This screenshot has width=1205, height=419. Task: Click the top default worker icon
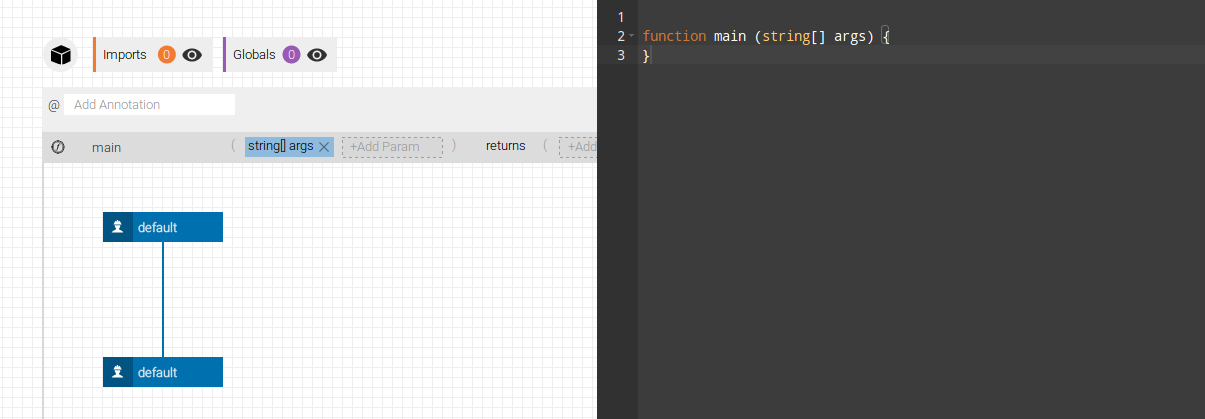click(x=117, y=227)
